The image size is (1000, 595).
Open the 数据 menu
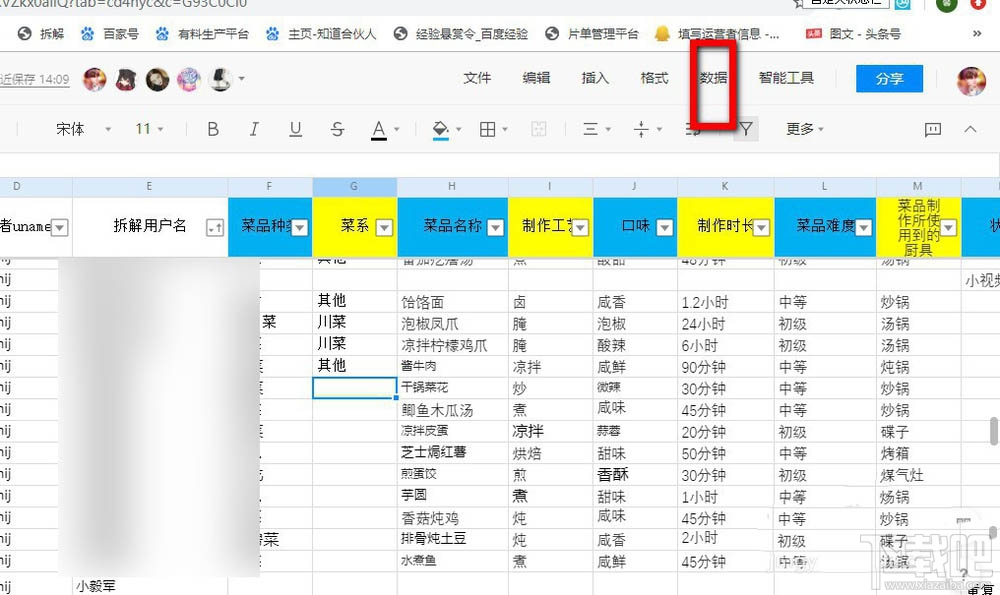(712, 80)
